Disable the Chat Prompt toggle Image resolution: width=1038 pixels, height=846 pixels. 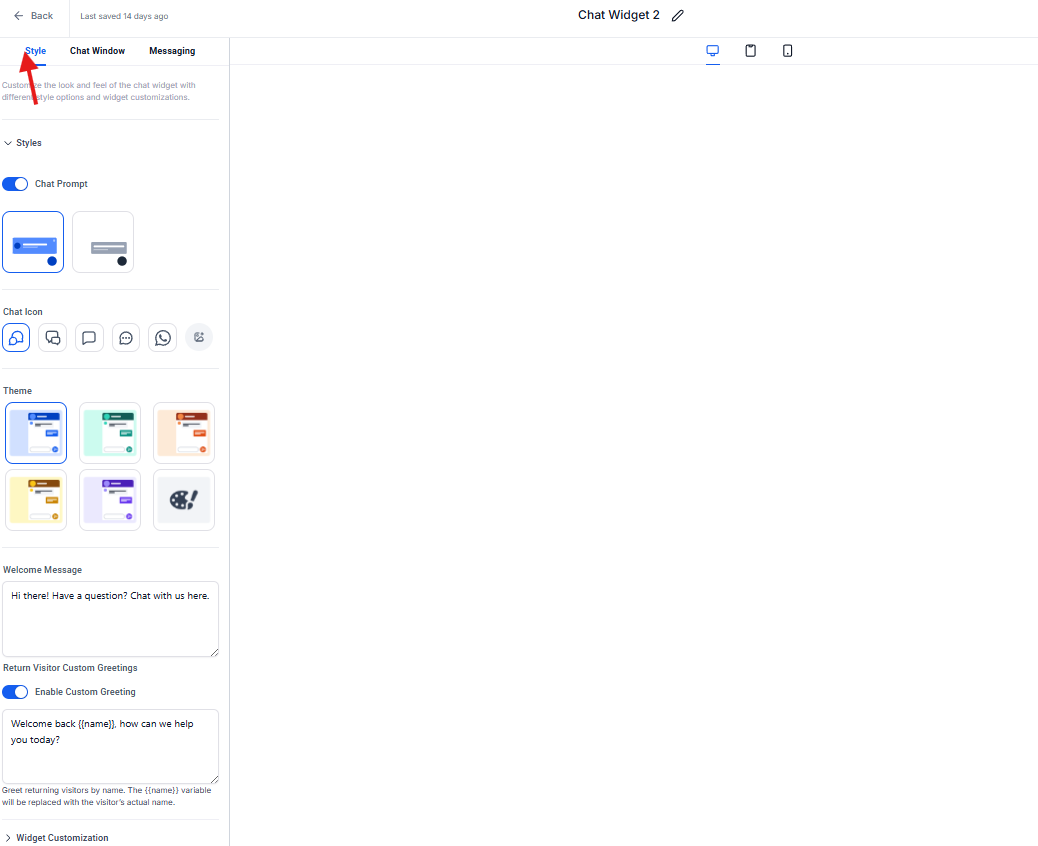(15, 184)
